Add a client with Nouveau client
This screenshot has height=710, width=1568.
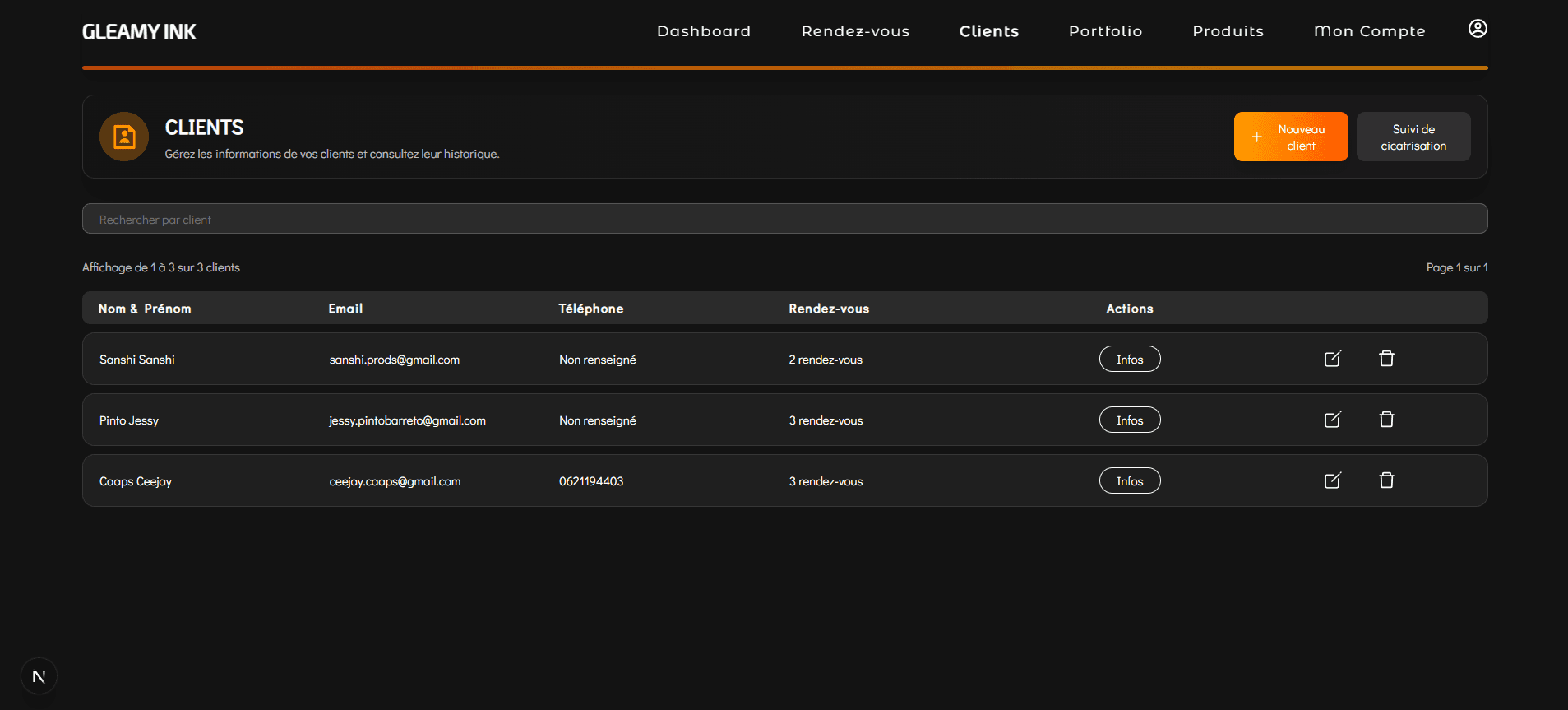1290,137
